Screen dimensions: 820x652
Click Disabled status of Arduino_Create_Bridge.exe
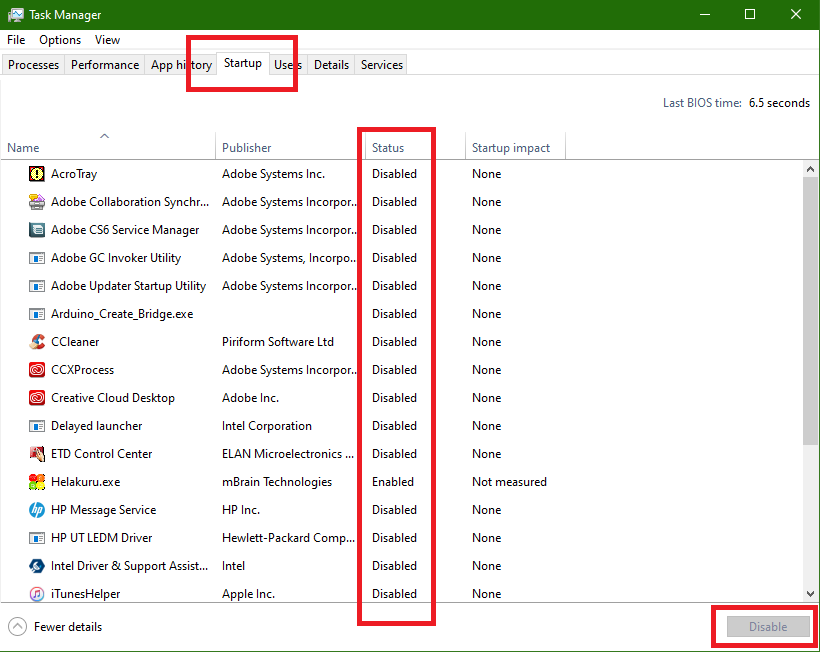394,314
